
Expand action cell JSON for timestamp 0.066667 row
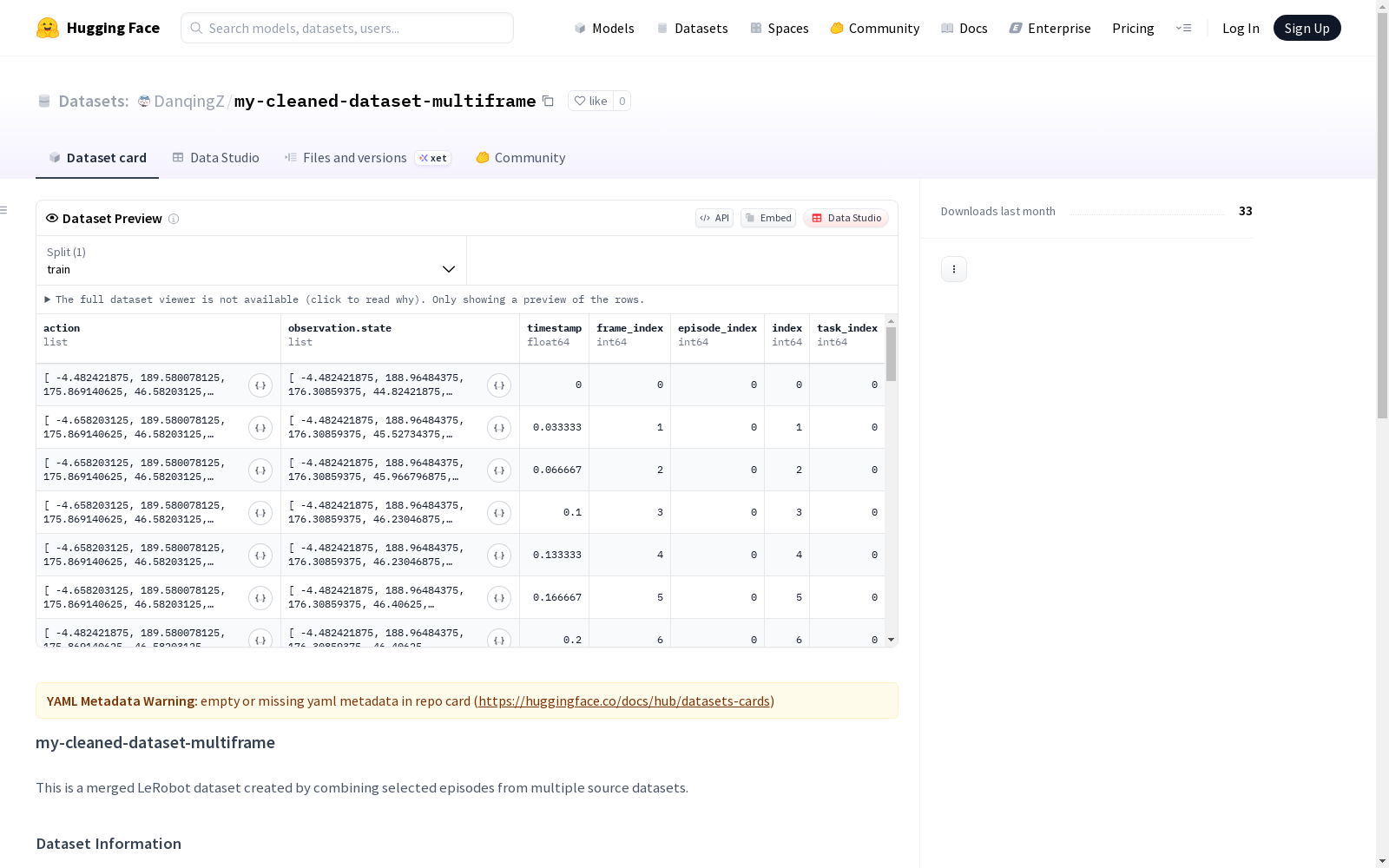click(x=260, y=470)
